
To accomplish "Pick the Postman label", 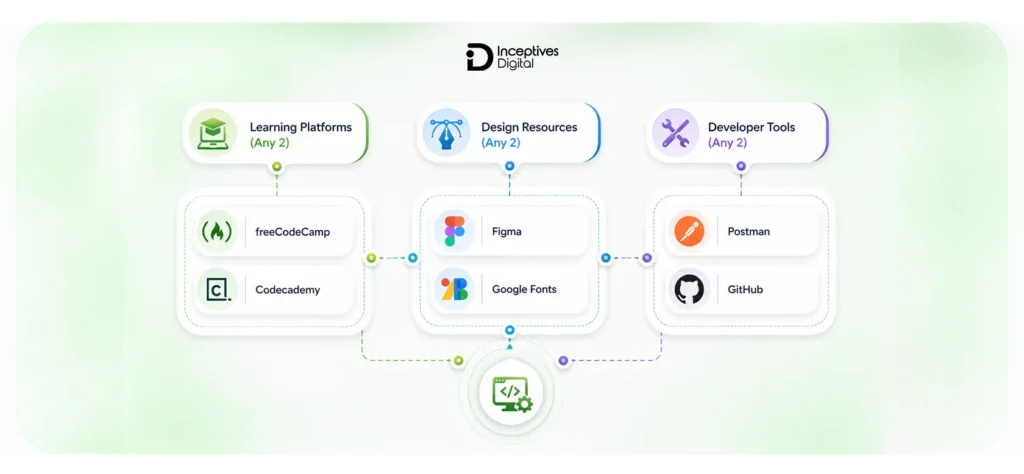I will [748, 232].
